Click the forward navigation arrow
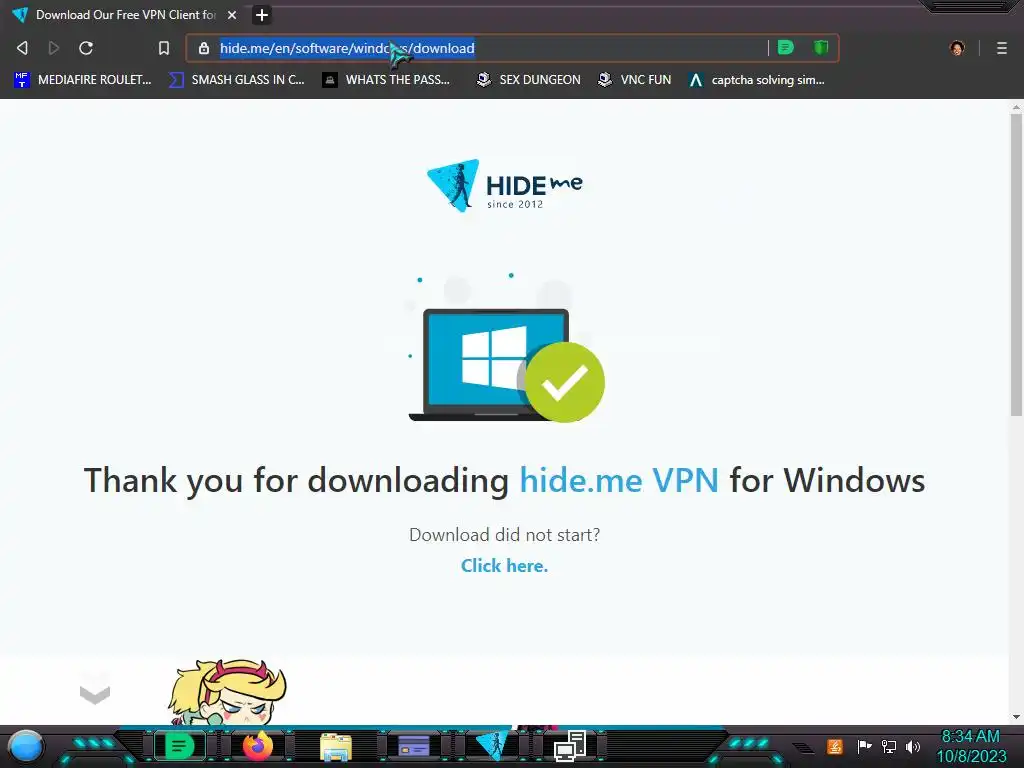 (54, 48)
